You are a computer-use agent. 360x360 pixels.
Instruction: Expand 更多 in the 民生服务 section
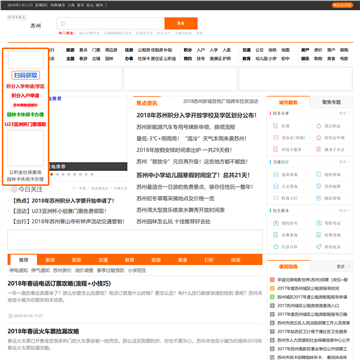[344, 211]
